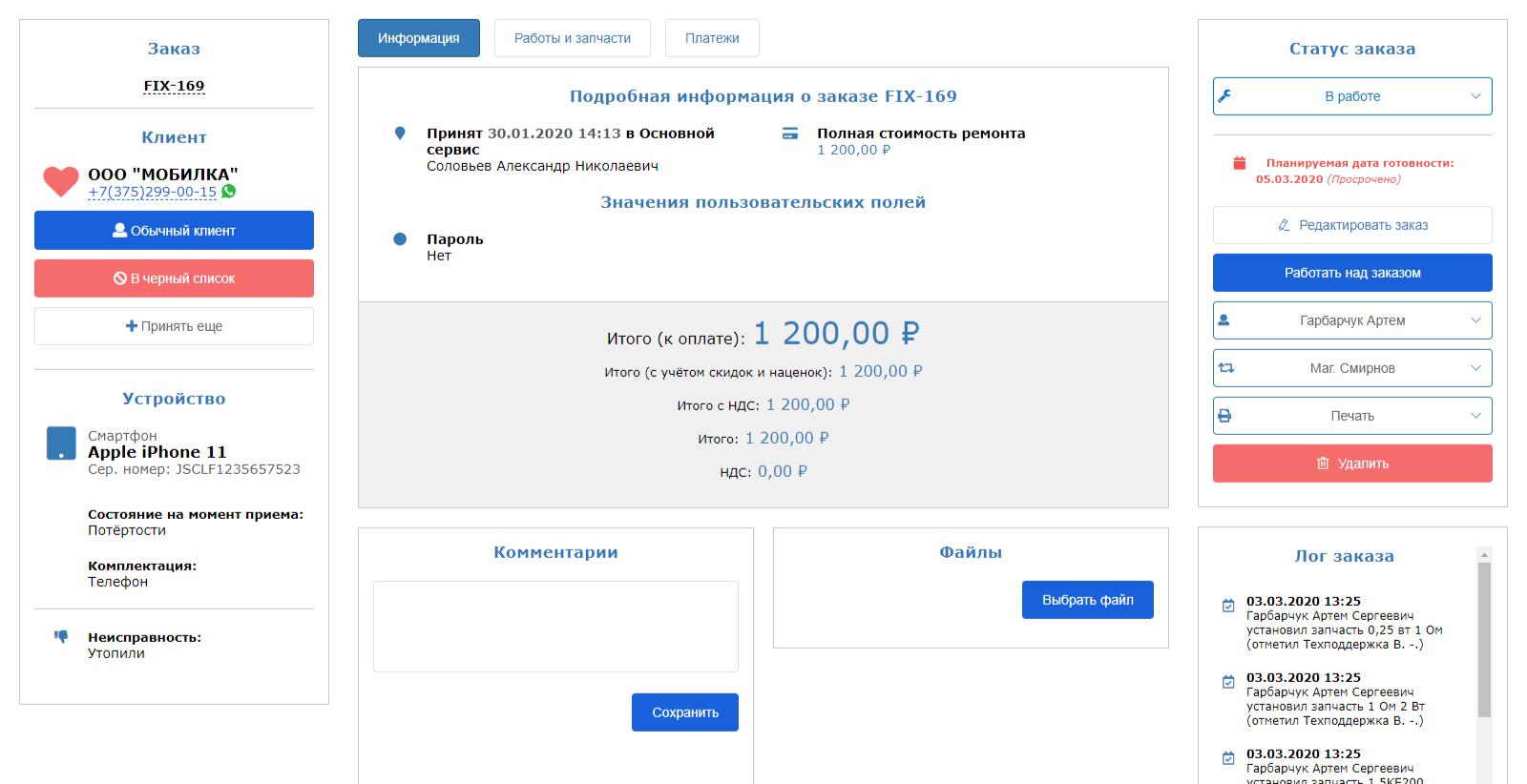Viewport: 1527px width, 784px height.
Task: Click the device name 'Apple iPhone 11'
Action: [x=157, y=452]
